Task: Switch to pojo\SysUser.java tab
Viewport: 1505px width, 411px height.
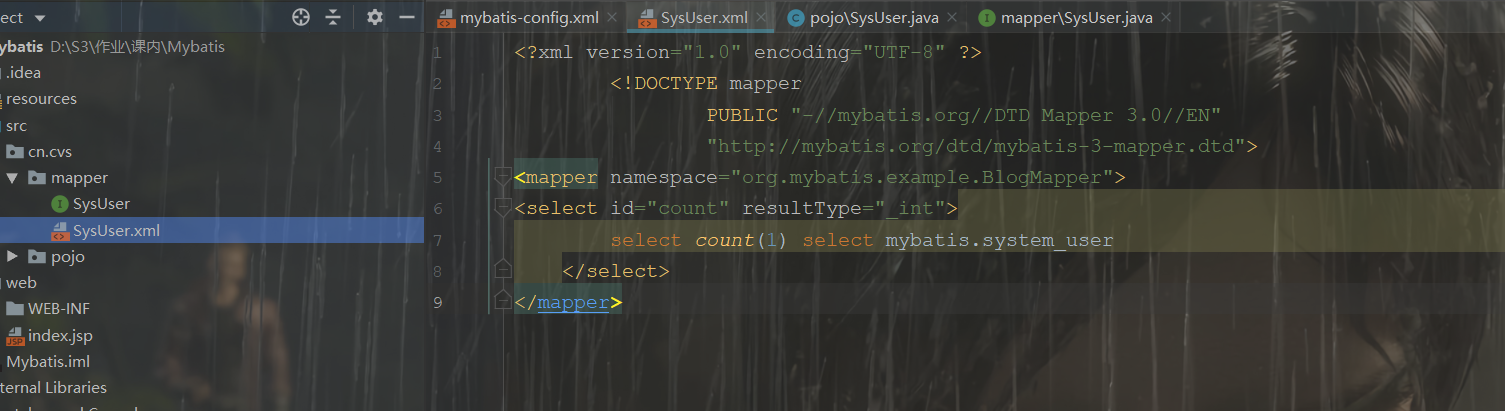Action: pyautogui.click(x=874, y=18)
